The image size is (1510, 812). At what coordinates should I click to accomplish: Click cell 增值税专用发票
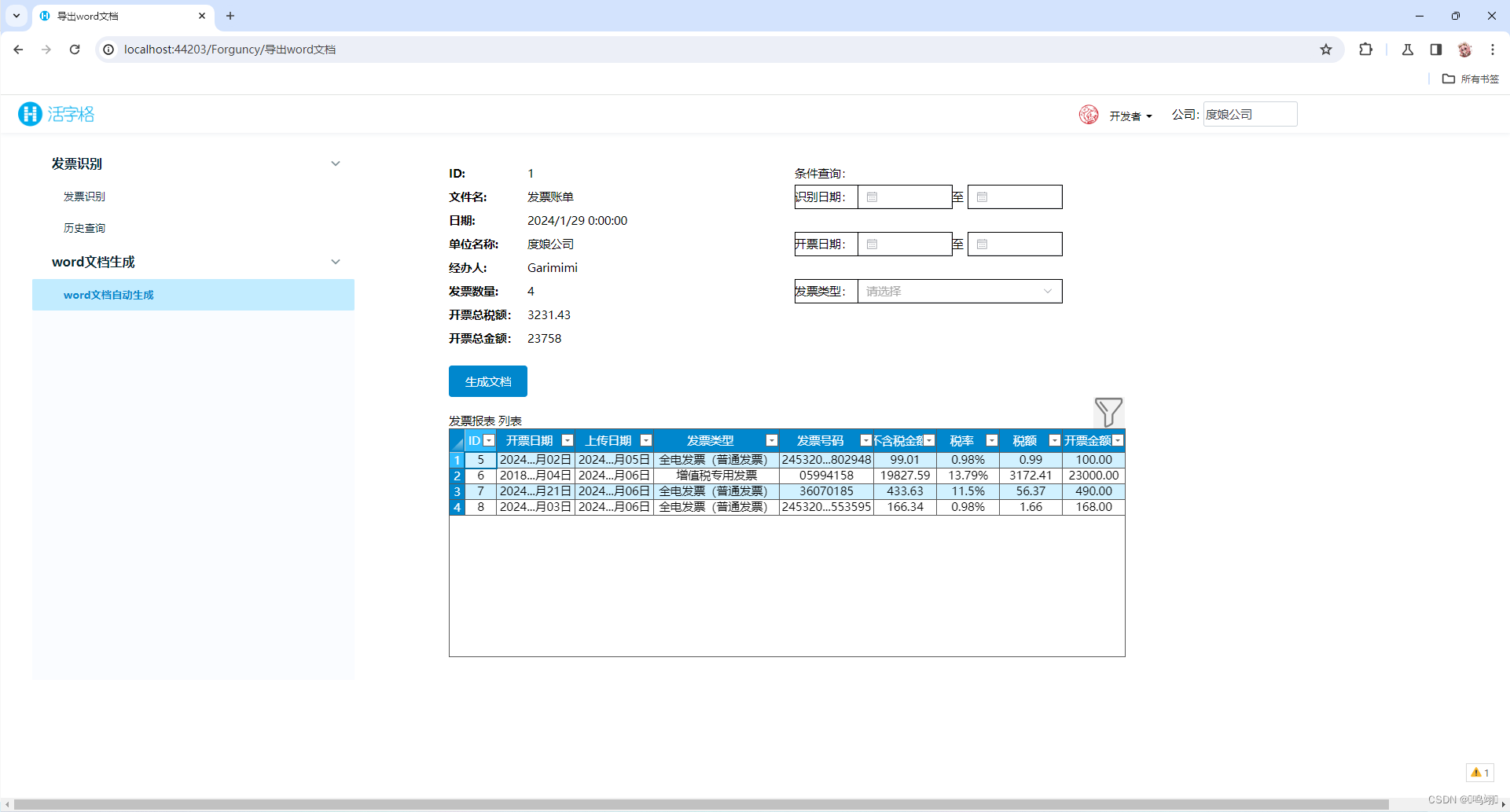716,476
